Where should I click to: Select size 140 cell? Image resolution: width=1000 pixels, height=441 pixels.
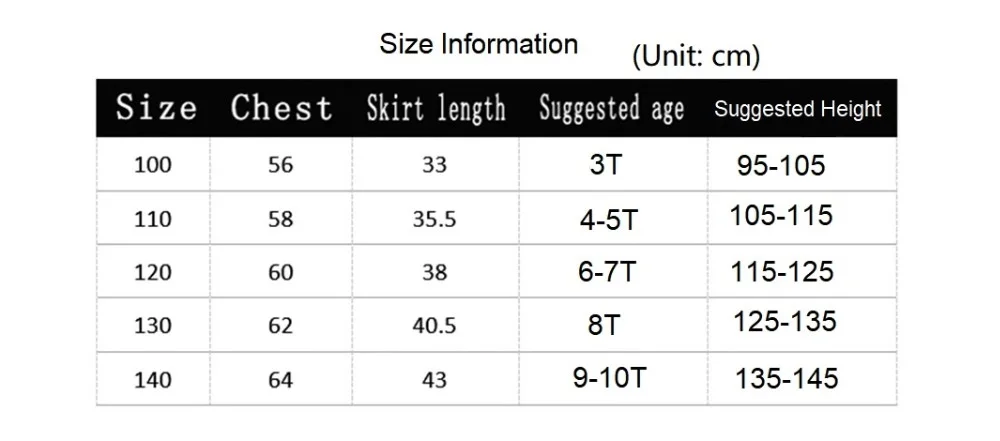[x=153, y=380]
